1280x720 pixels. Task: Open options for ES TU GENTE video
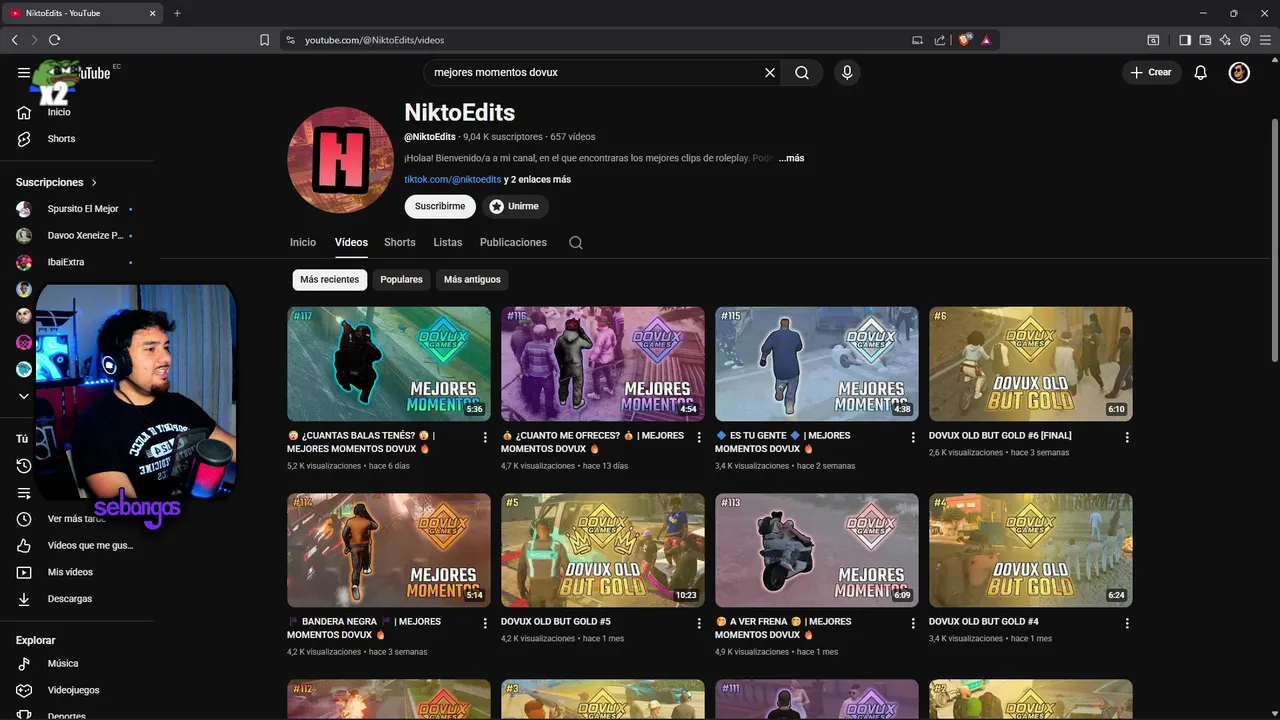[913, 437]
